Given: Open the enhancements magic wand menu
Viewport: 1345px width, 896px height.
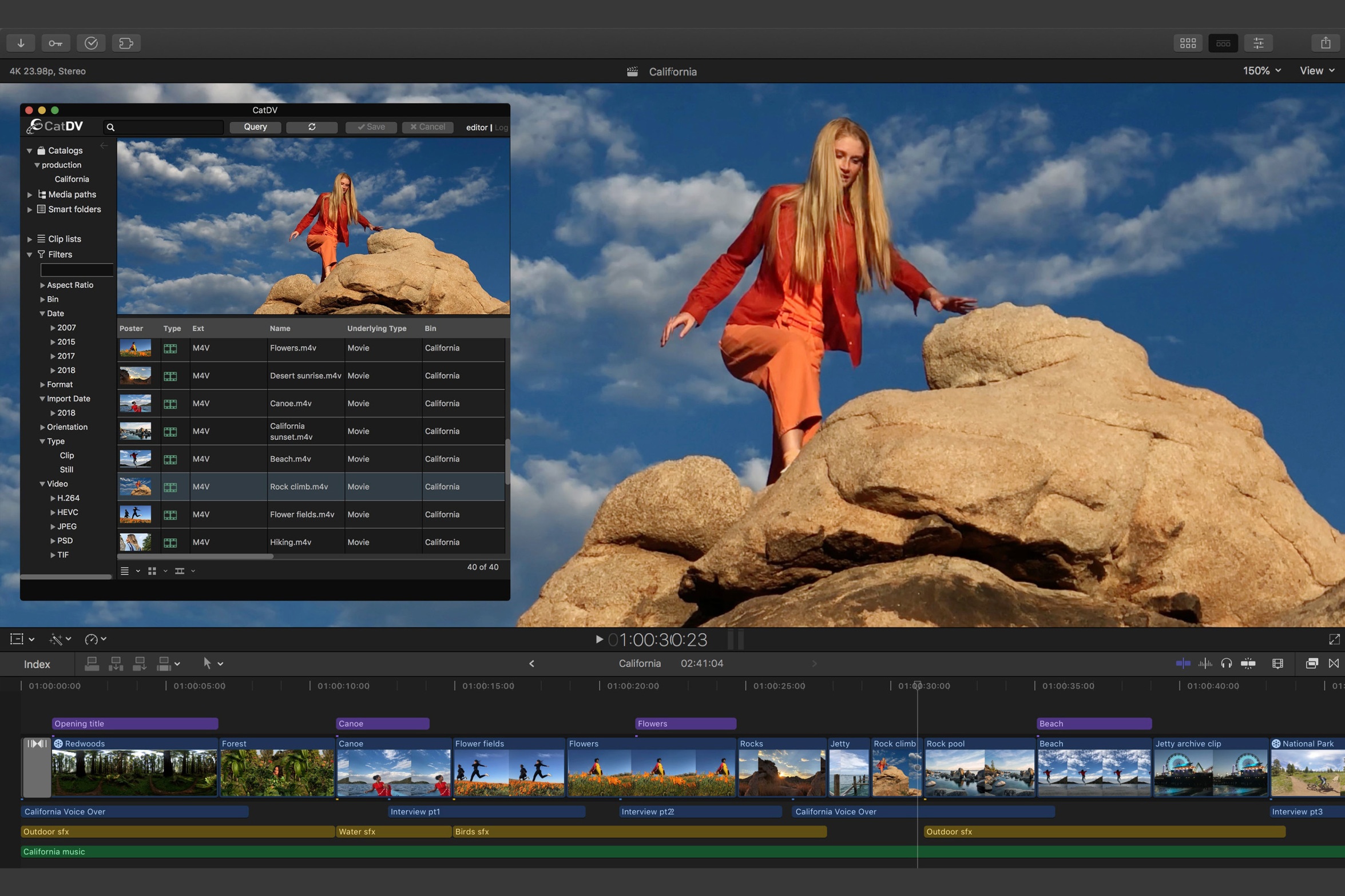Looking at the screenshot, I should (x=59, y=639).
